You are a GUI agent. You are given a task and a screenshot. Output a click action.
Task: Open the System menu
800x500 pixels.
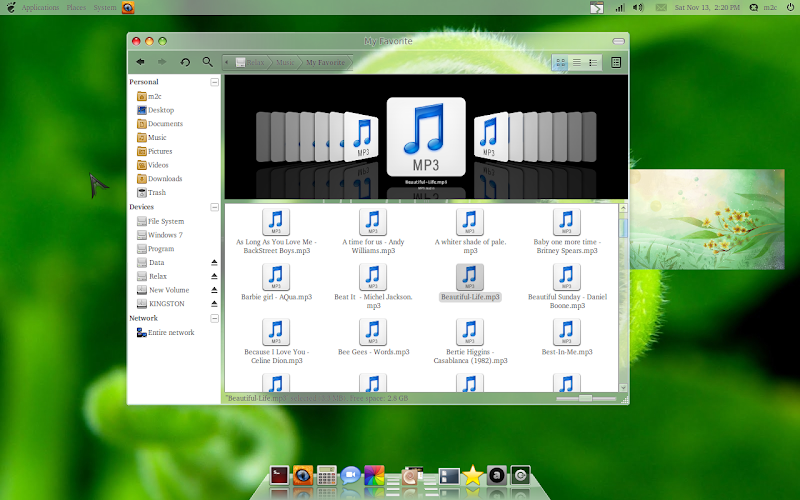(105, 7)
